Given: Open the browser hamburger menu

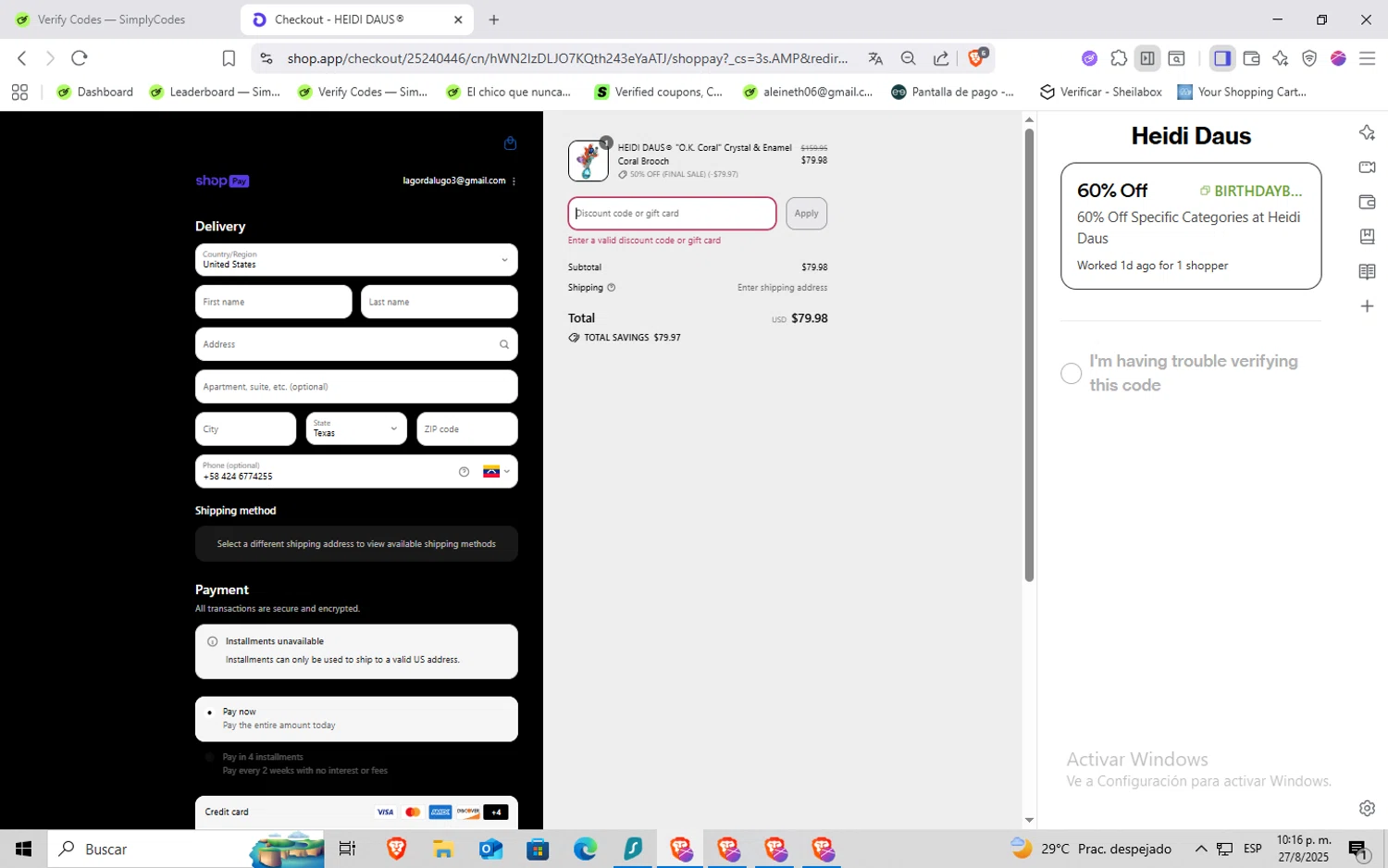Looking at the screenshot, I should 1367,58.
